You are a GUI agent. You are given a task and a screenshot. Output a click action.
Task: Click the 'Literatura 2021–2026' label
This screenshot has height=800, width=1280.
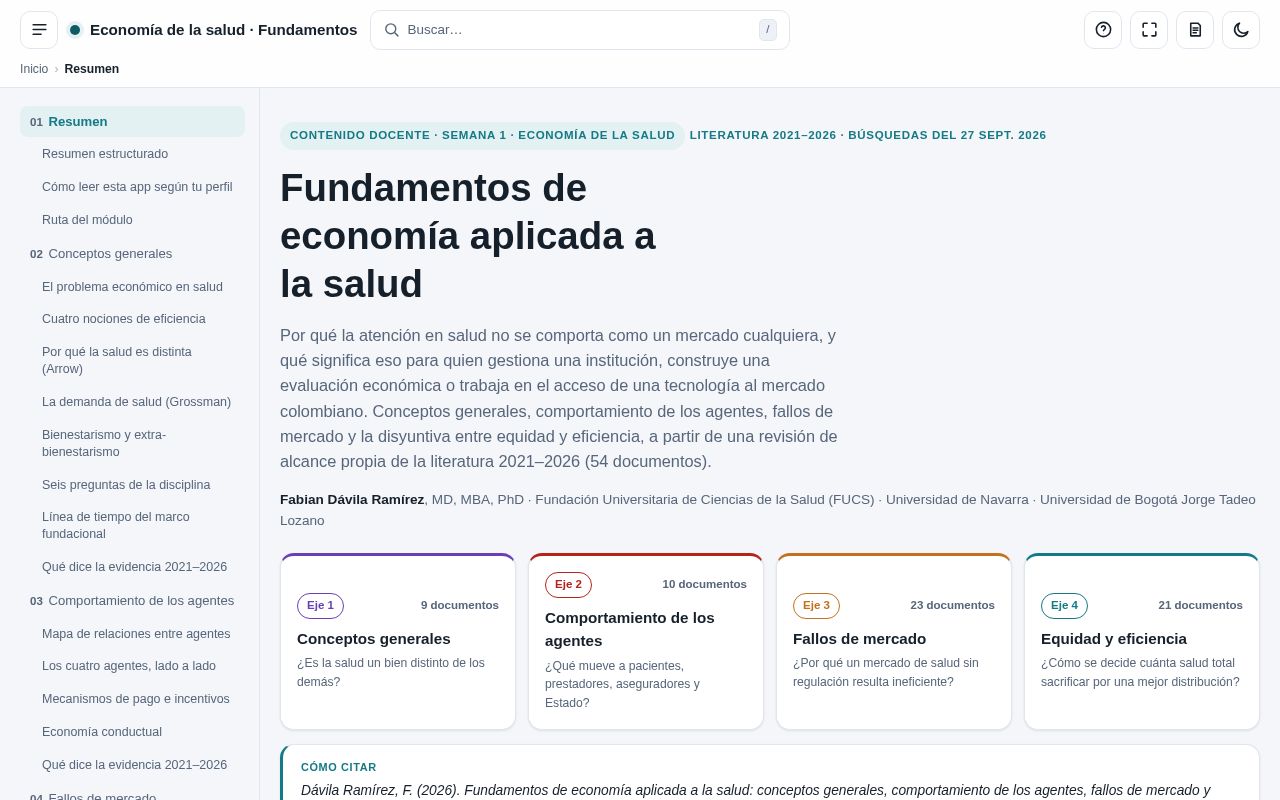(x=868, y=136)
